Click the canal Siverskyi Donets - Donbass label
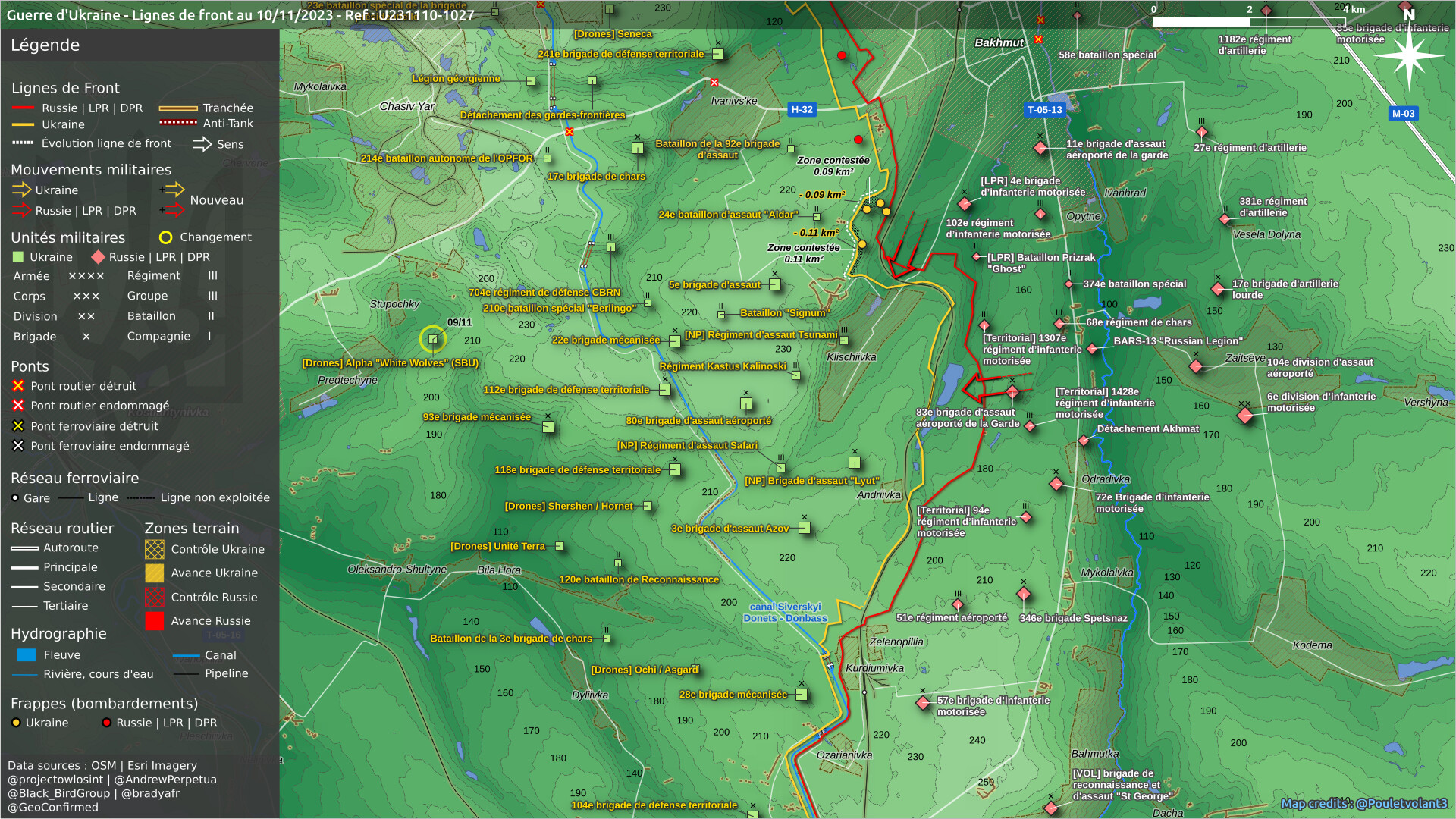 [785, 613]
